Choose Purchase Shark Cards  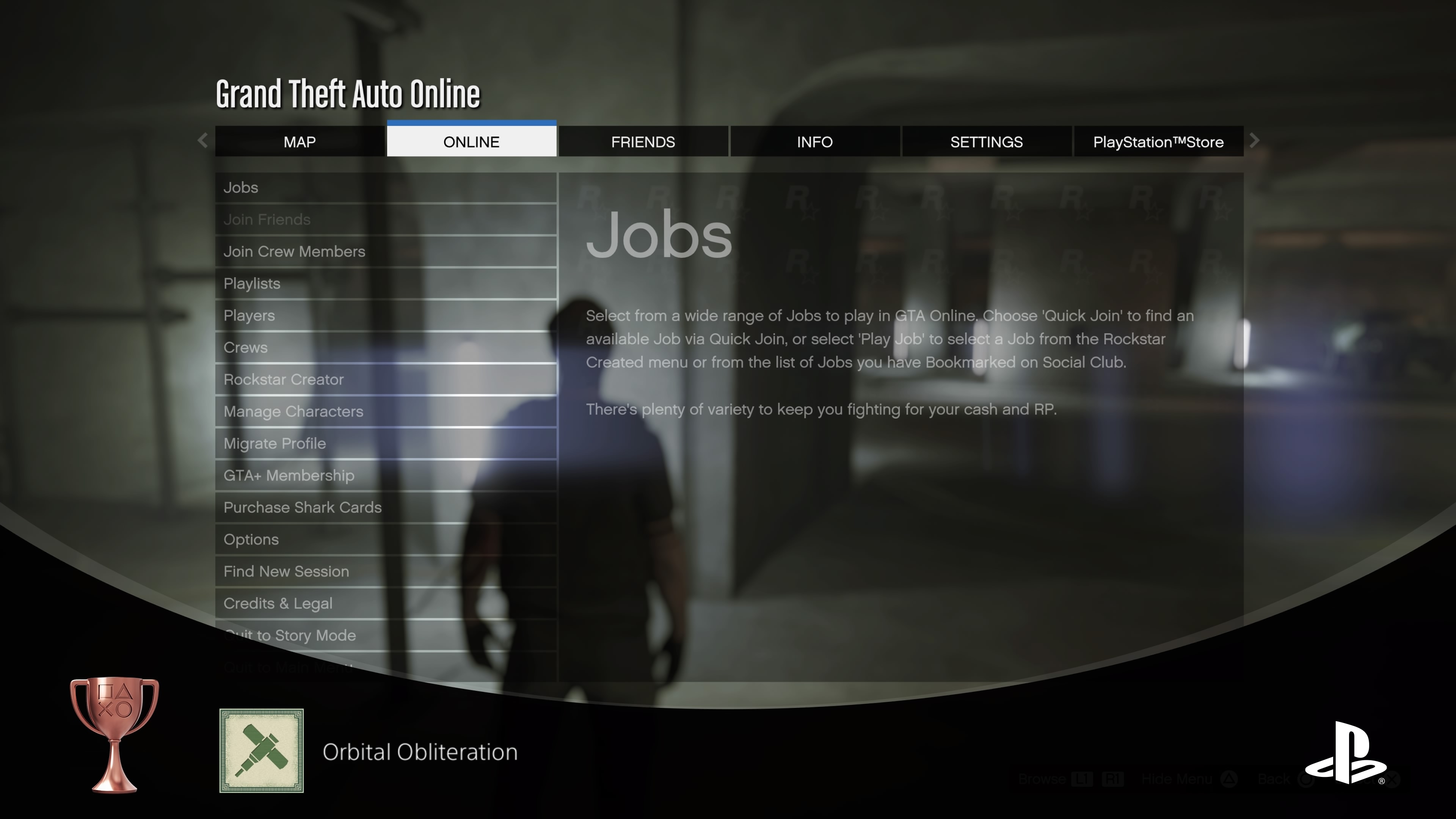pyautogui.click(x=386, y=508)
